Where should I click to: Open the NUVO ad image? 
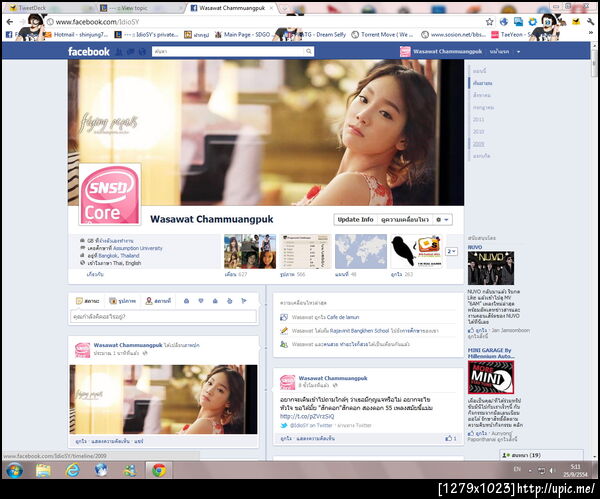491,268
